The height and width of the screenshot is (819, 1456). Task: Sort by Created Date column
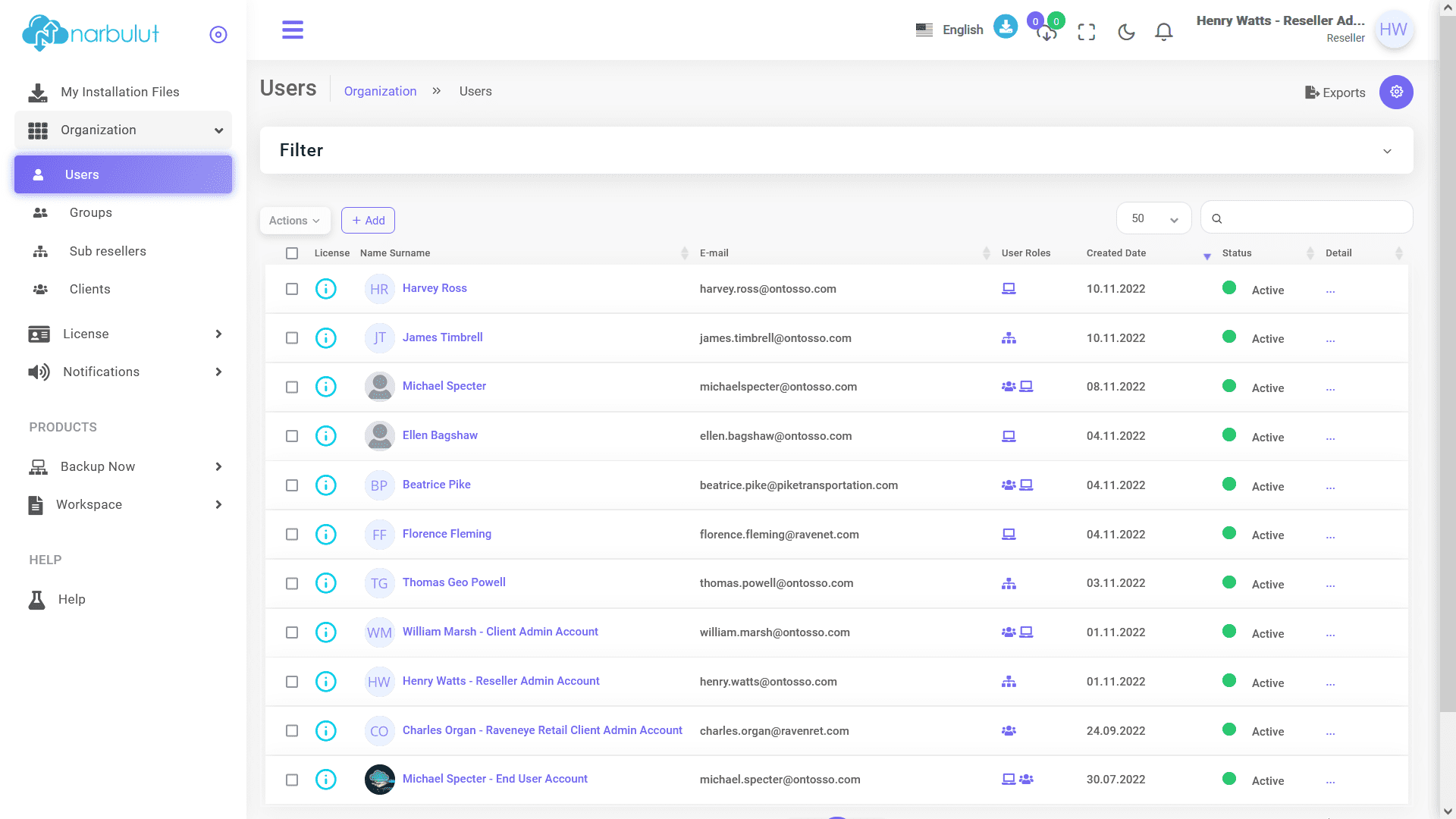(x=1148, y=253)
